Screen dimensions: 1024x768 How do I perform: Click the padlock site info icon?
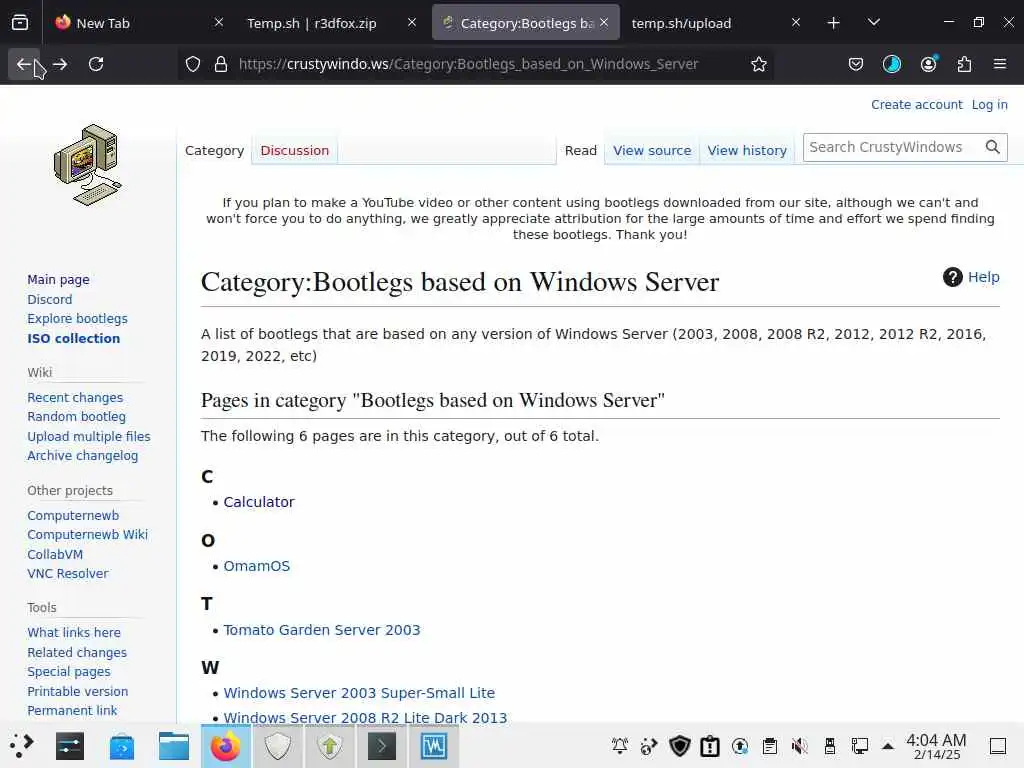pos(221,64)
